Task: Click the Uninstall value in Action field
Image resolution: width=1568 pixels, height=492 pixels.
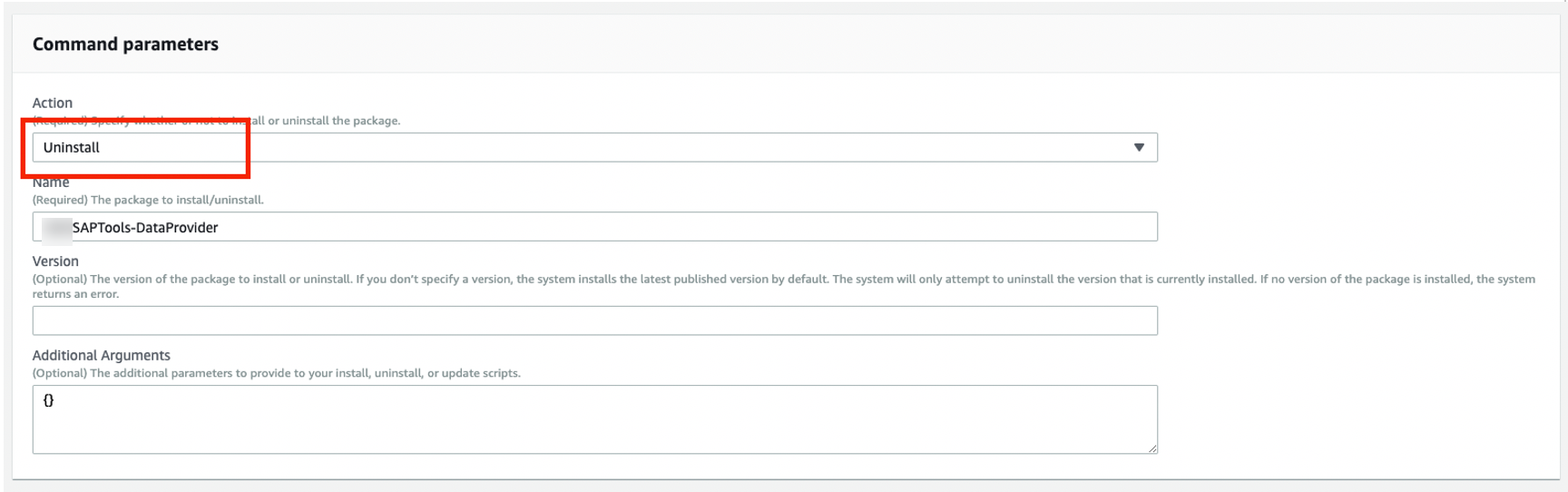Action: (x=72, y=147)
